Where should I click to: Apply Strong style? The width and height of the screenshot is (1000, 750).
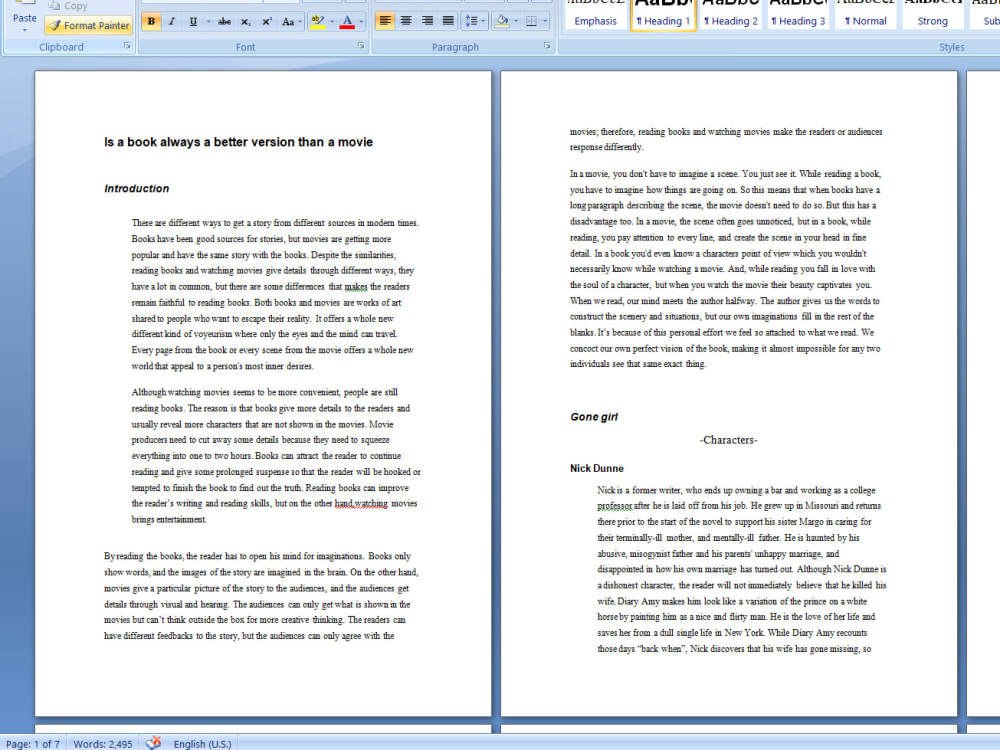(932, 15)
